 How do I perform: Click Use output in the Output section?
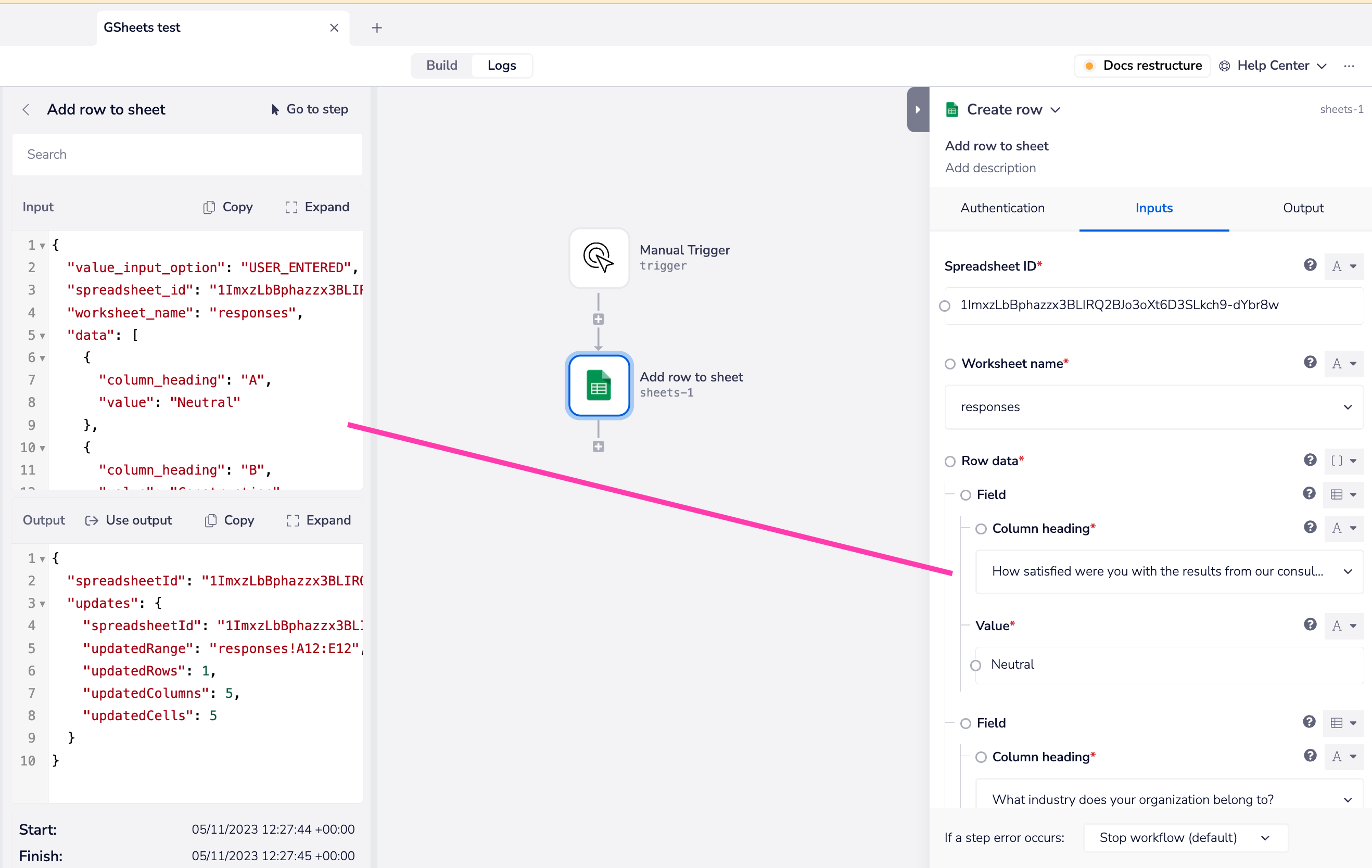tap(129, 520)
